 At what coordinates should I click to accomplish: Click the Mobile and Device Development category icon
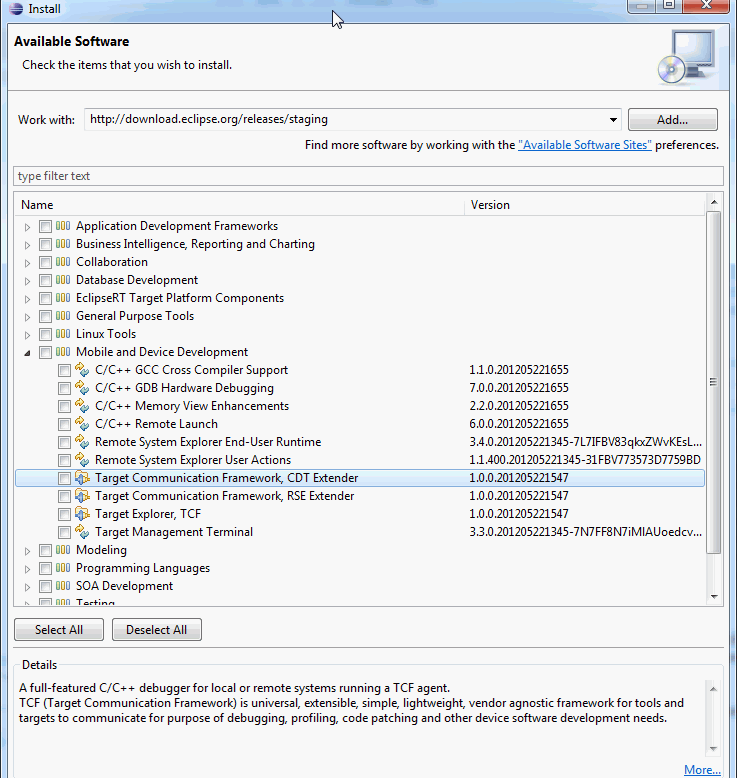63,352
